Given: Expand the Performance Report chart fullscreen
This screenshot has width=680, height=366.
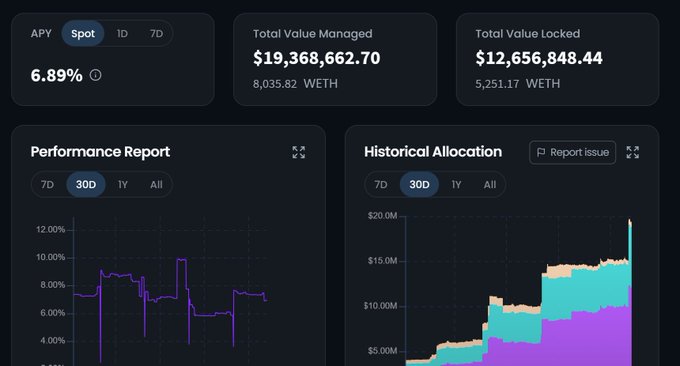Looking at the screenshot, I should [298, 152].
